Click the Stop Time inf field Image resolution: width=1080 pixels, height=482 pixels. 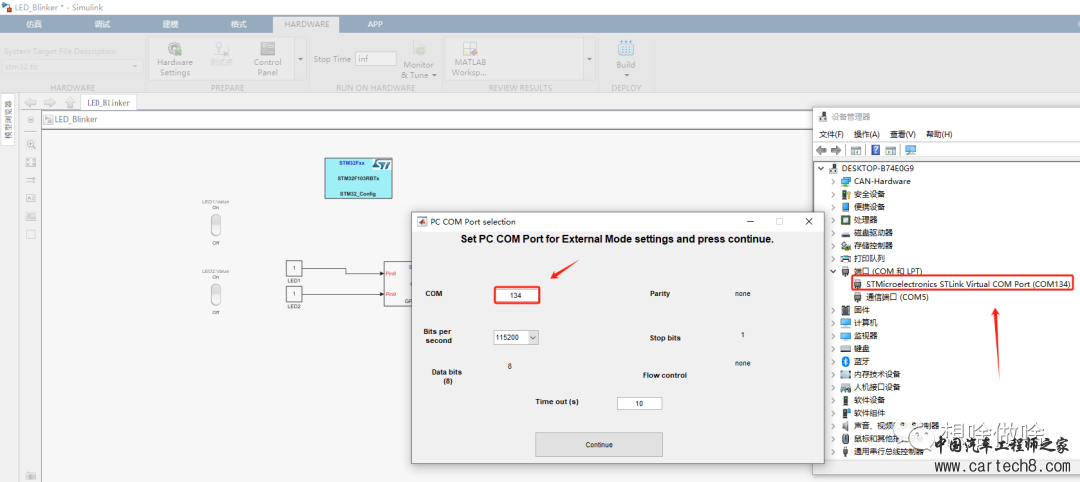pyautogui.click(x=375, y=59)
